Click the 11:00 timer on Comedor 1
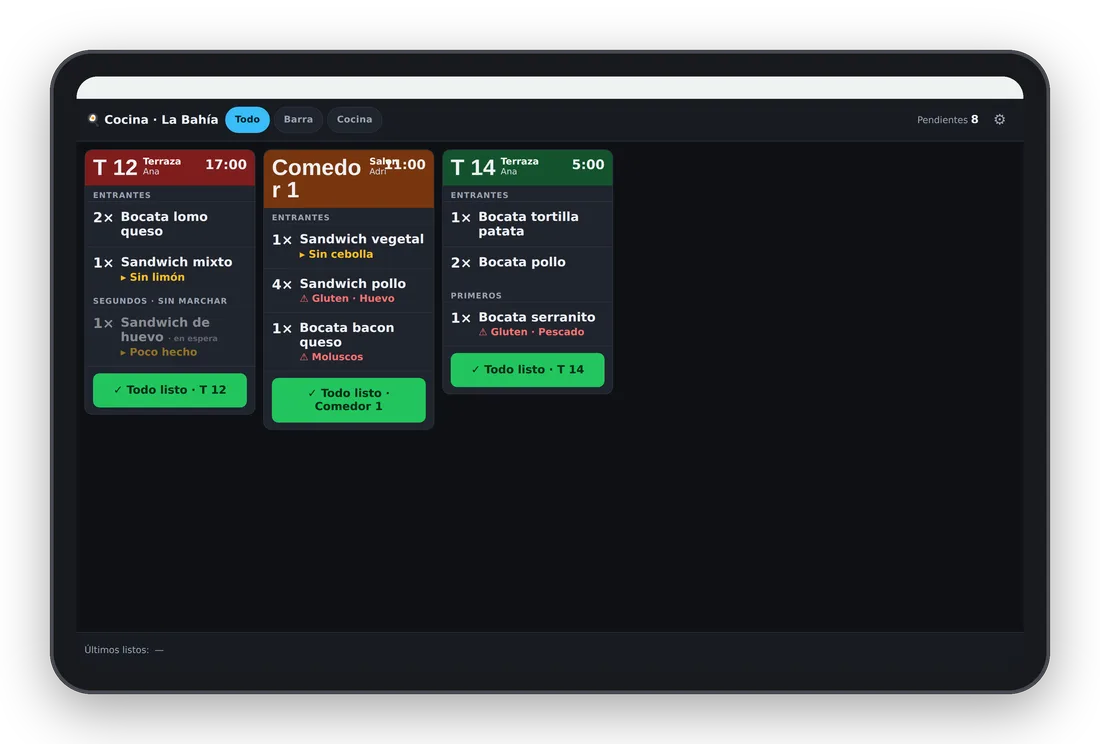 coord(405,165)
